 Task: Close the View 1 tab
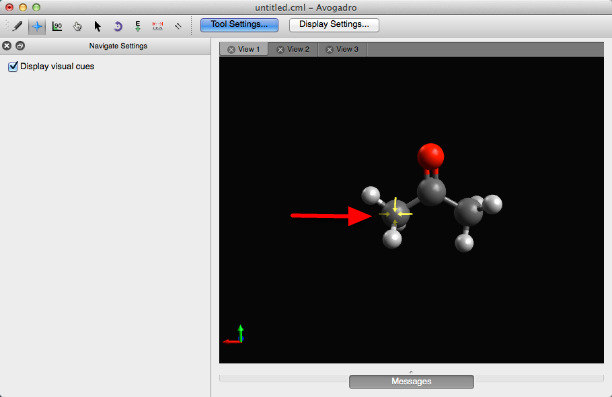coord(231,50)
